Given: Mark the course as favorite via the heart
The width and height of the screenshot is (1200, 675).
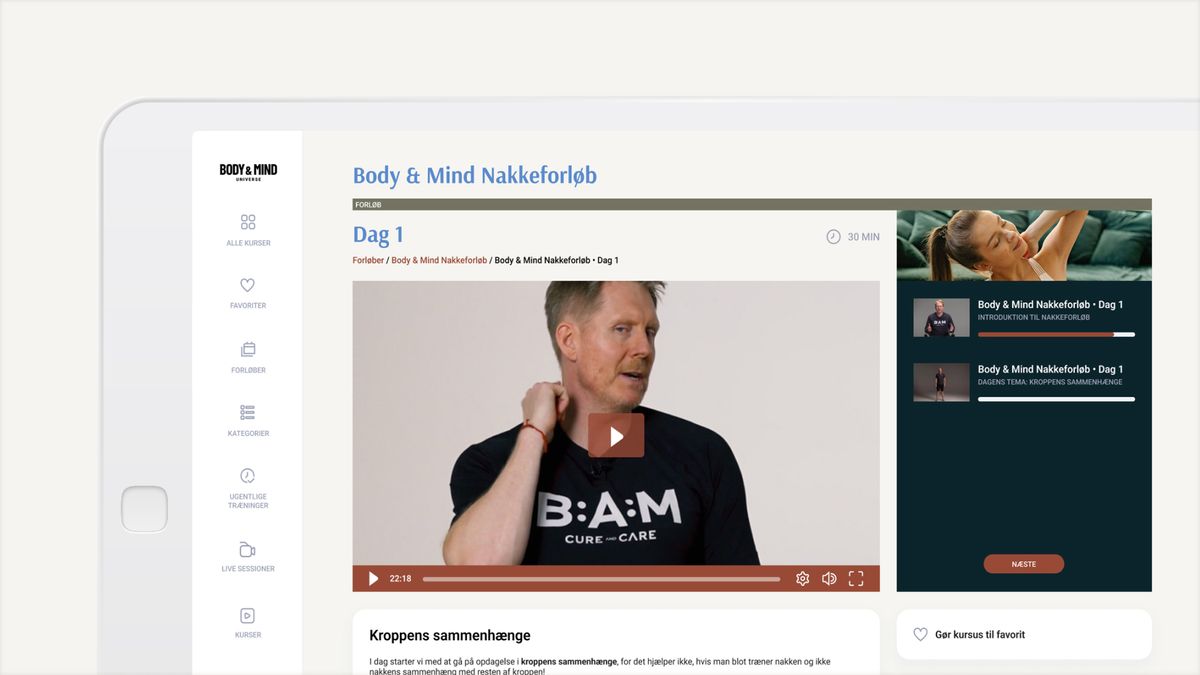Looking at the screenshot, I should point(919,633).
